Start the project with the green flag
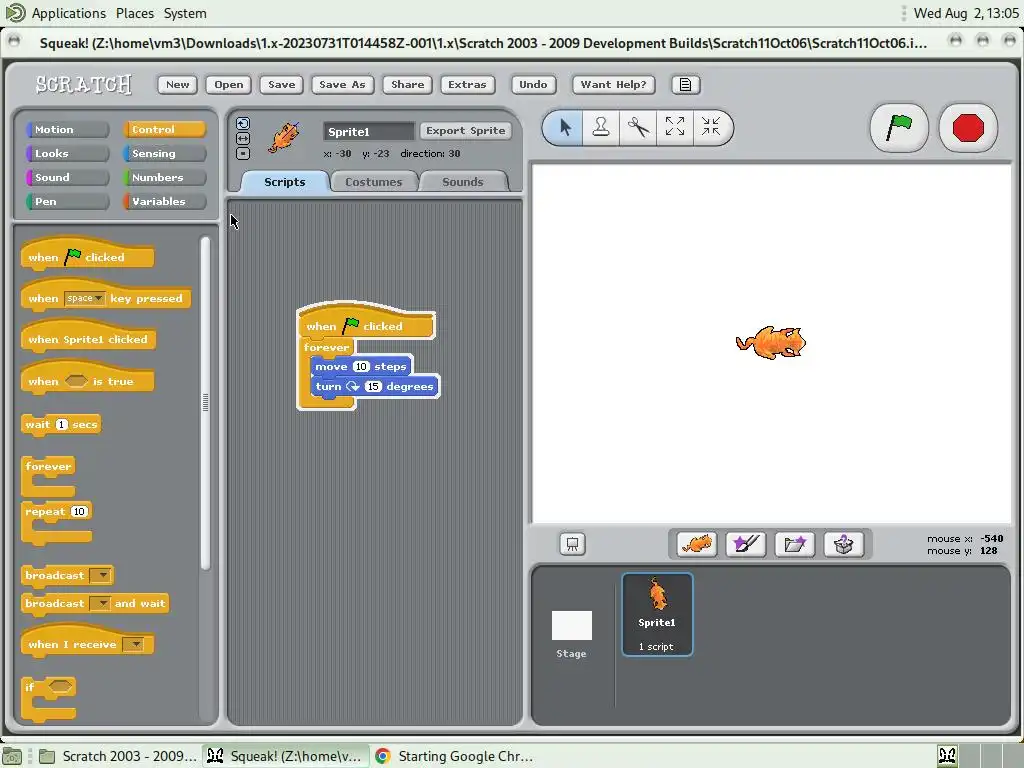 coord(899,127)
